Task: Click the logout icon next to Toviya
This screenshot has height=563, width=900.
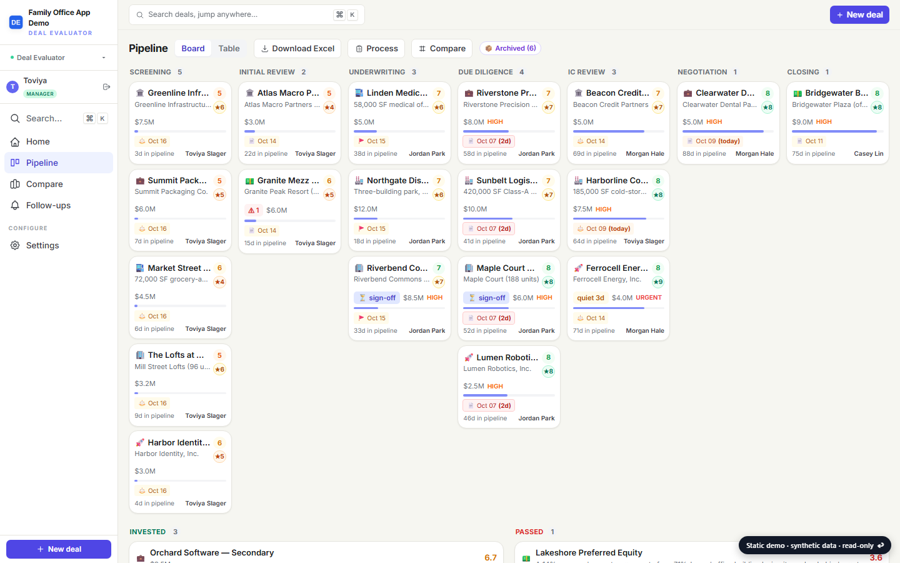Action: tap(106, 87)
